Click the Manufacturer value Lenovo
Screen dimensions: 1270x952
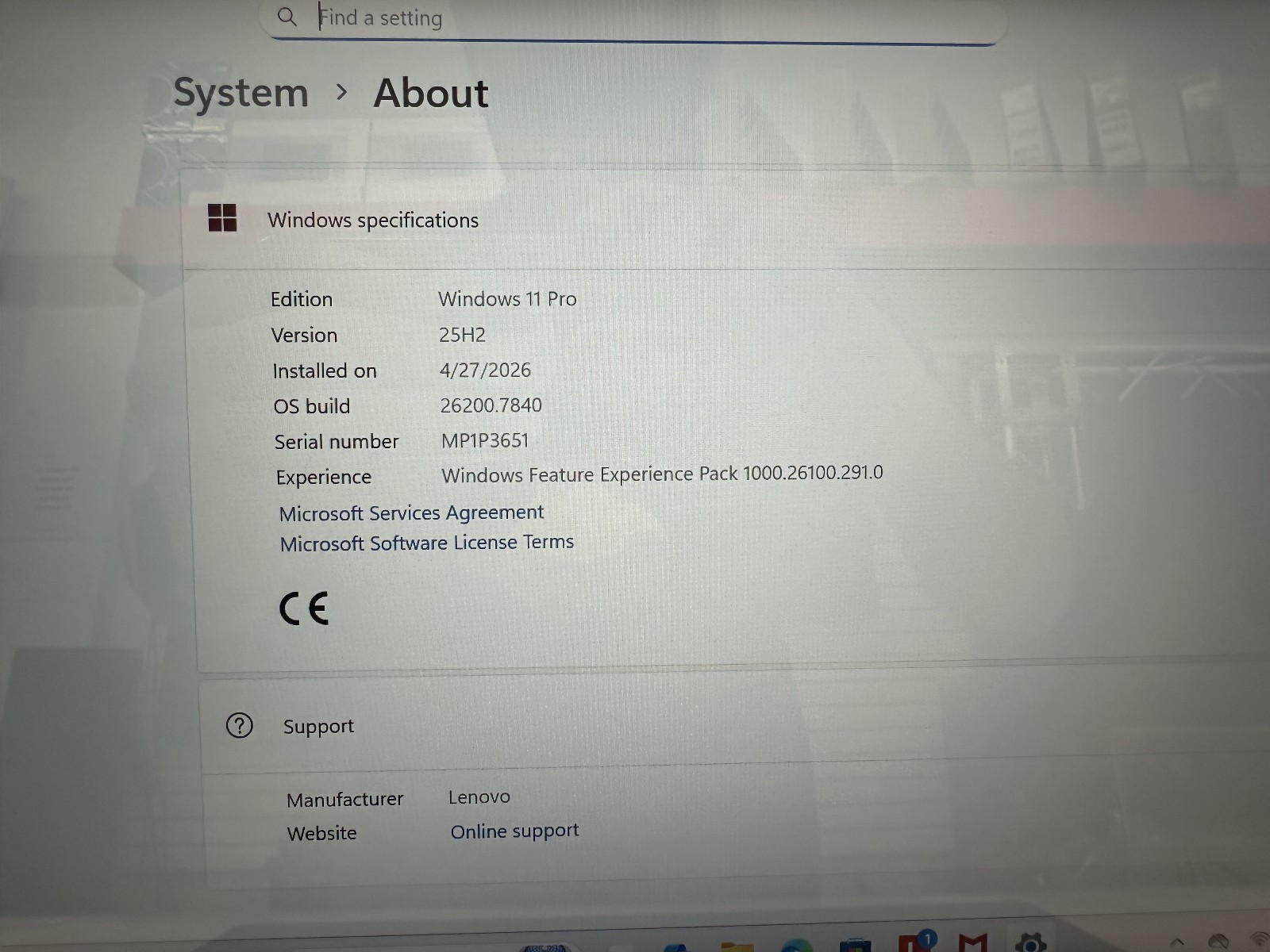click(479, 797)
